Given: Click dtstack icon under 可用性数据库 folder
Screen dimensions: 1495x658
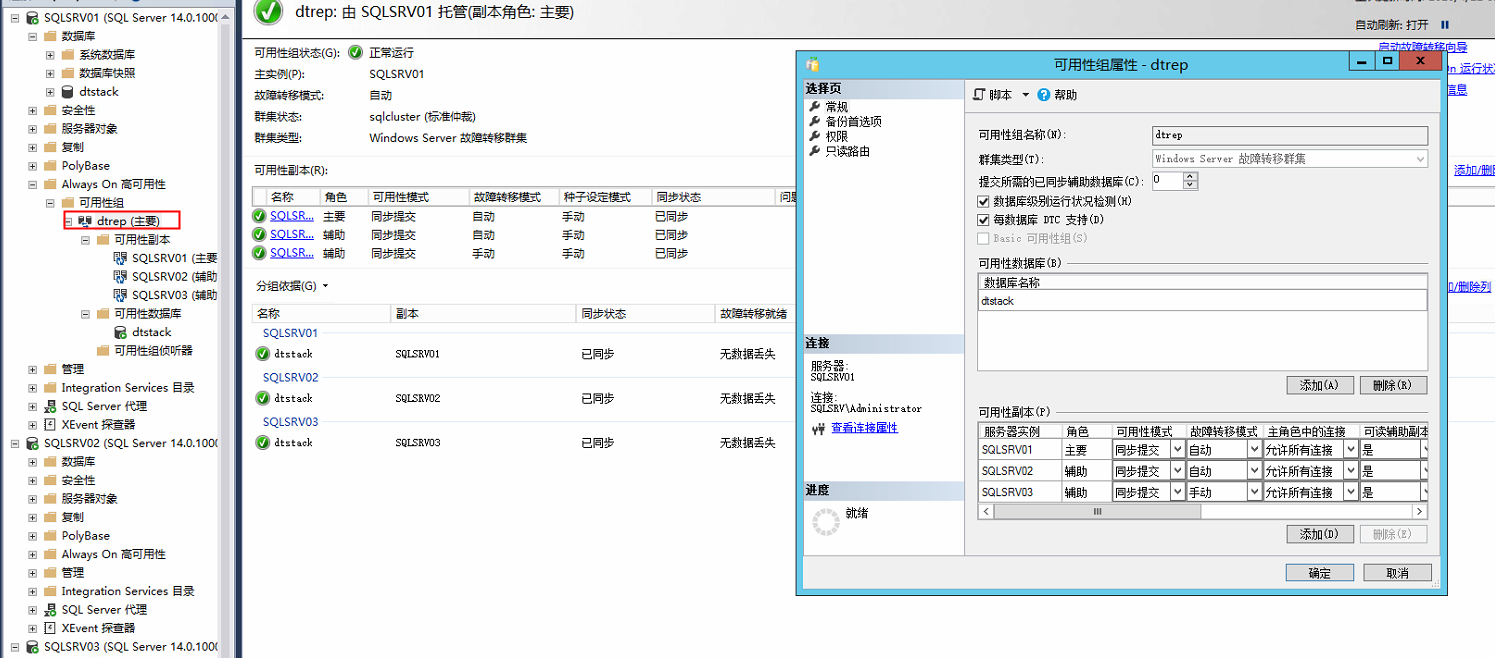Looking at the screenshot, I should [120, 332].
